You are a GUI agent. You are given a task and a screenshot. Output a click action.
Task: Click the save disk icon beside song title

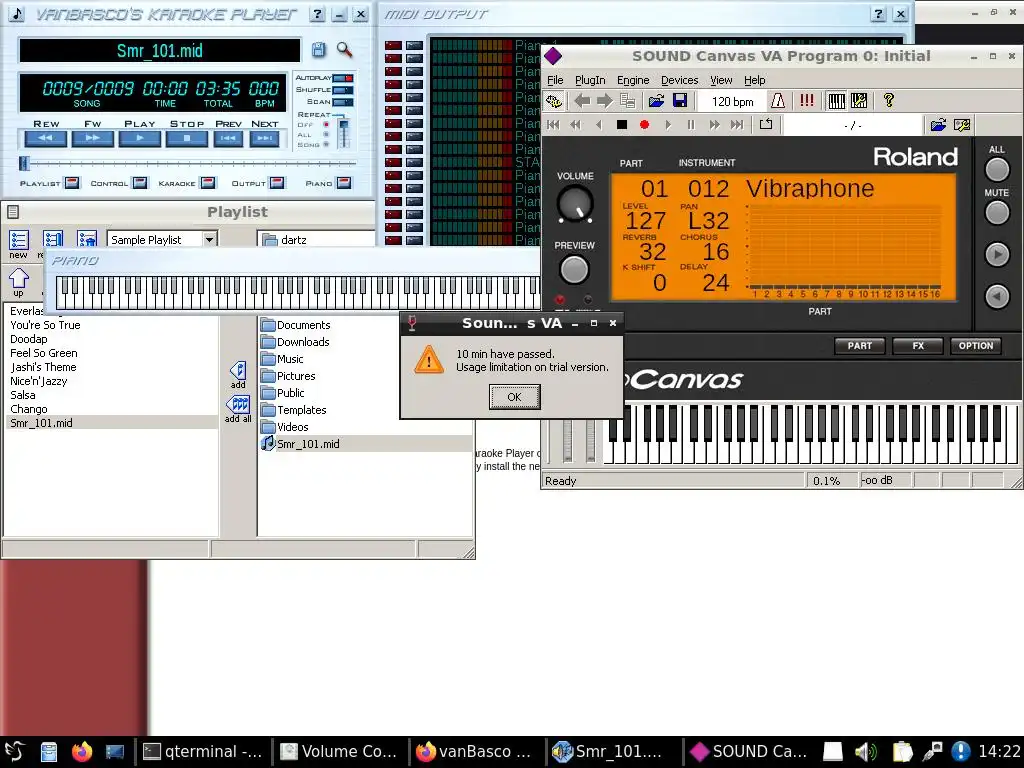(x=318, y=50)
